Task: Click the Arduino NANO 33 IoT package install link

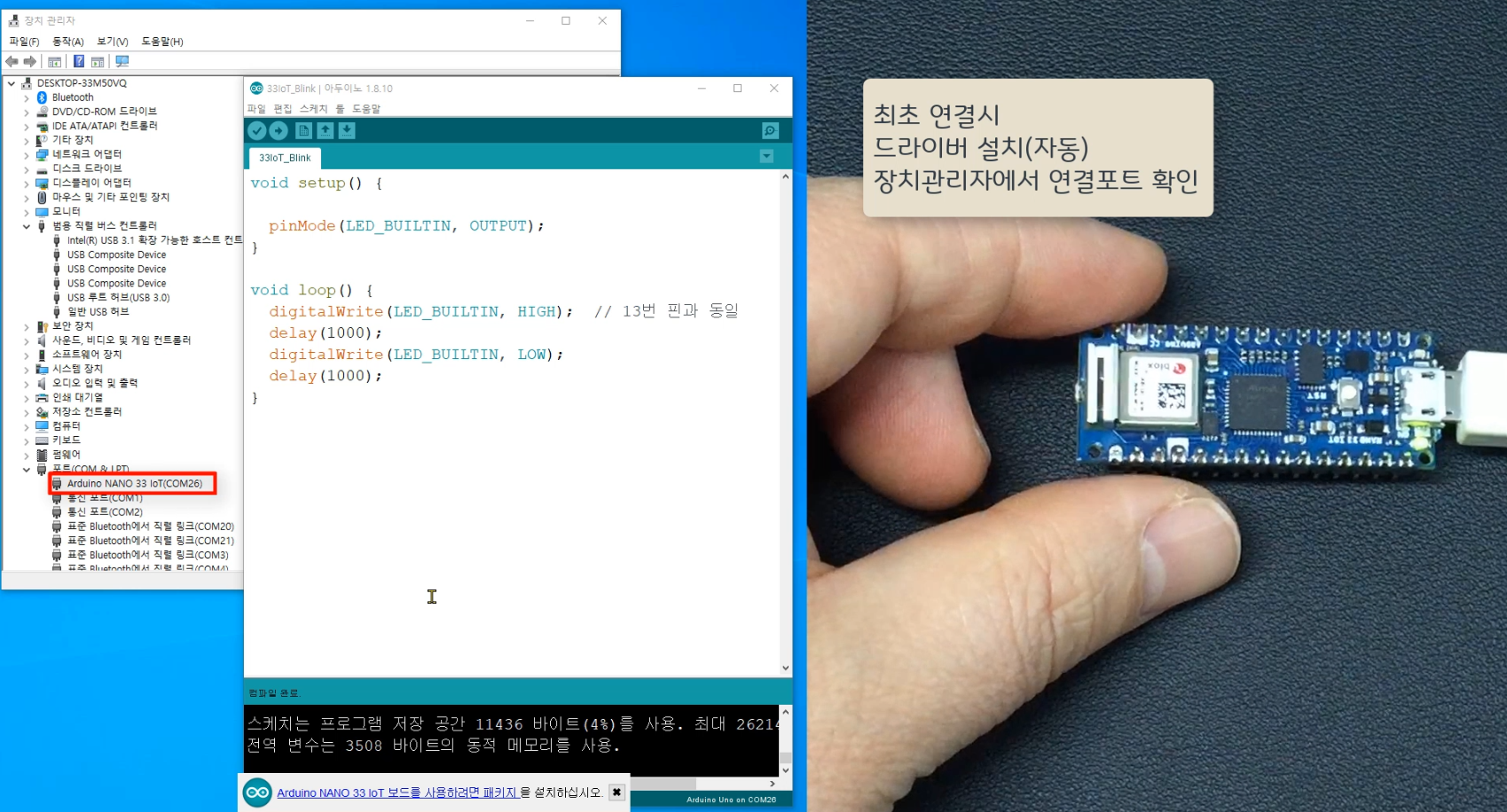Action: point(397,792)
